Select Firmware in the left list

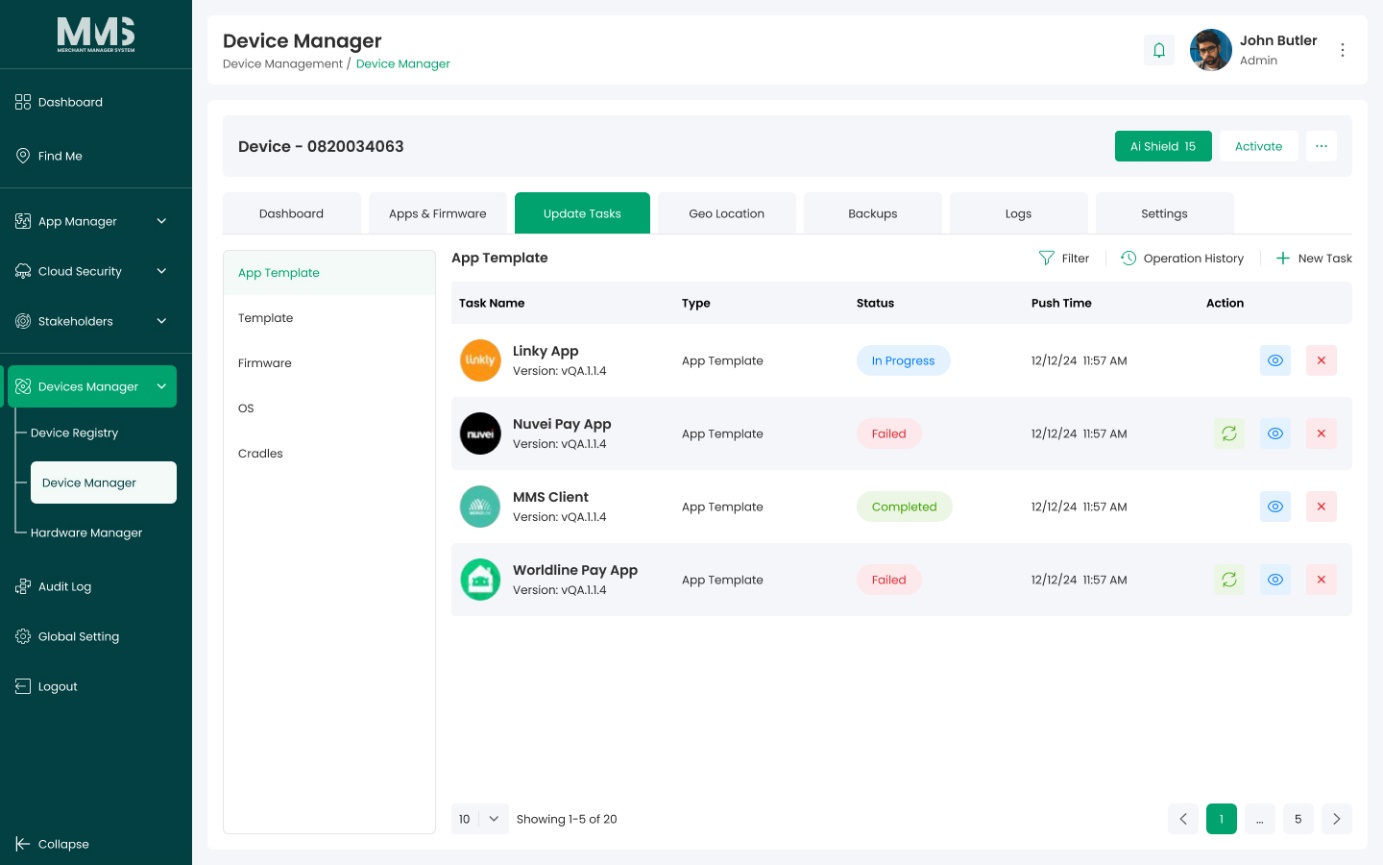click(329, 363)
